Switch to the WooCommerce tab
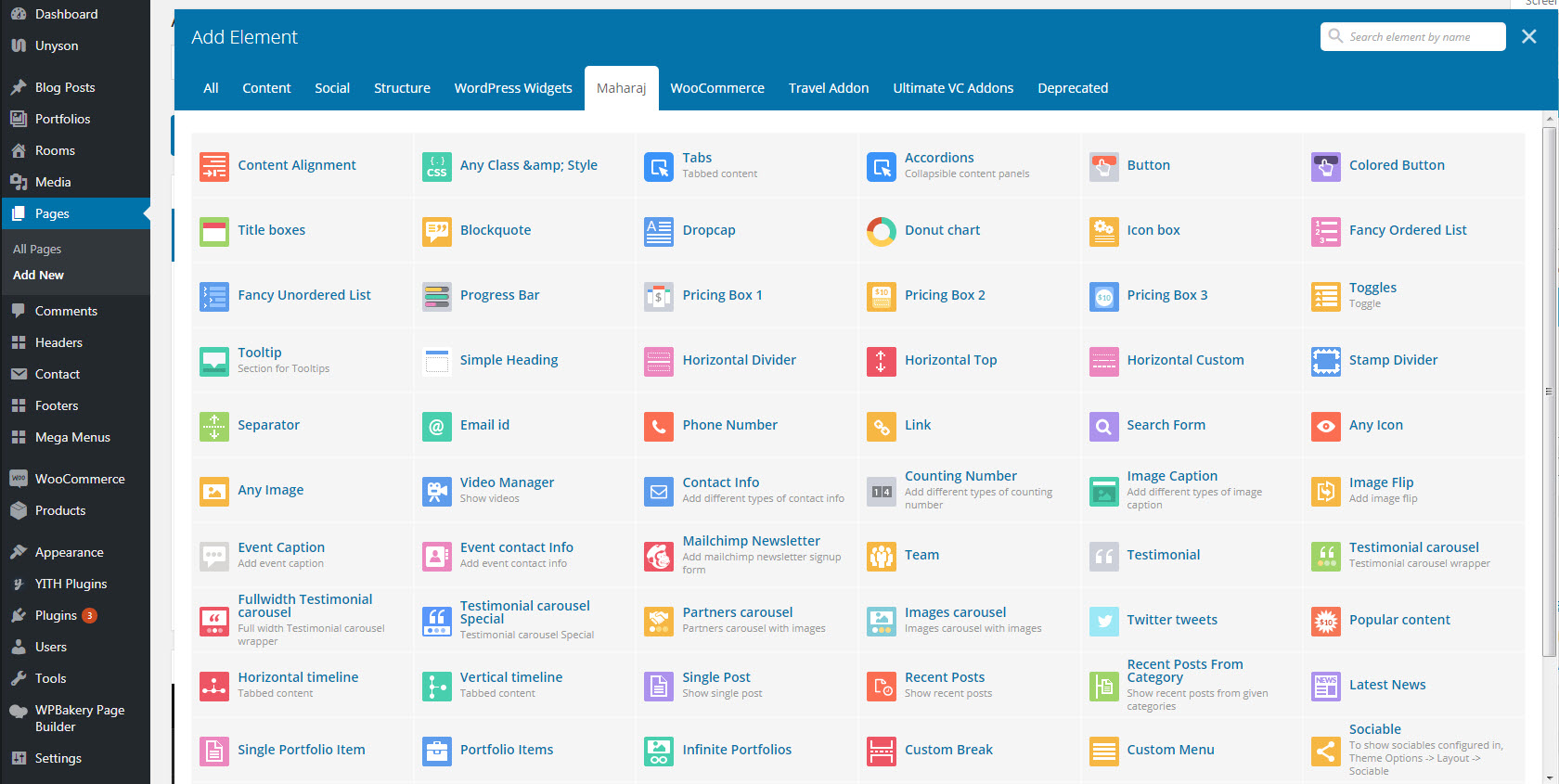 click(716, 88)
